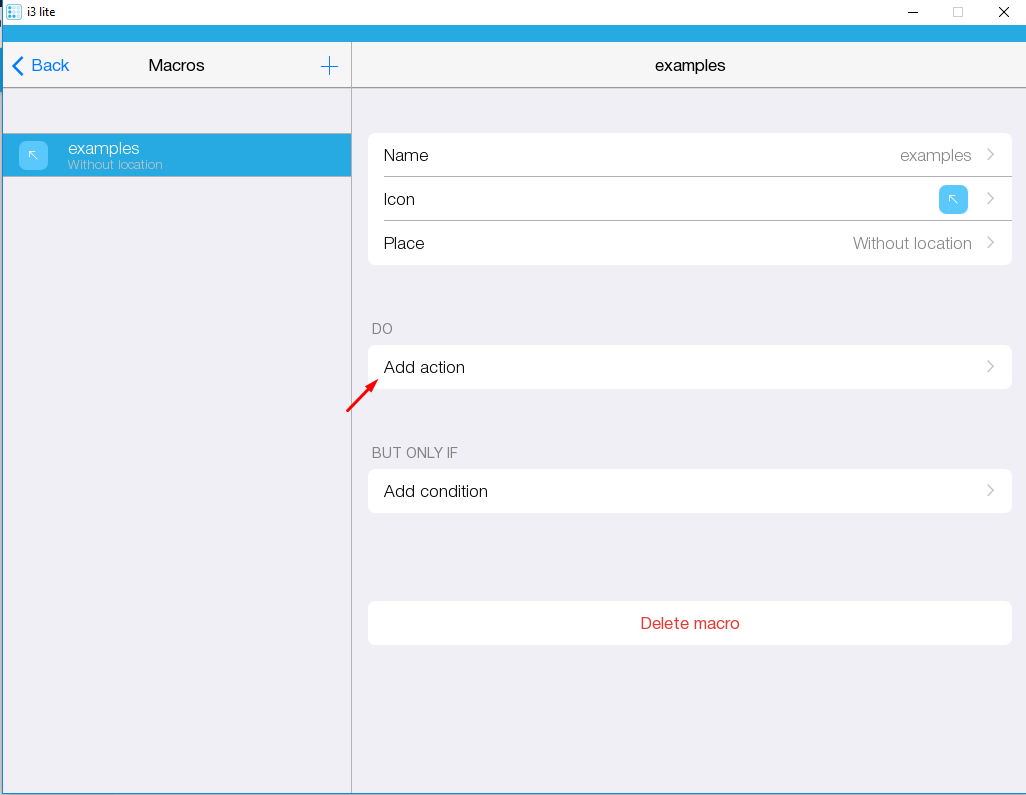Click Add condition under BUT ONLY IF
The width and height of the screenshot is (1026, 795).
pyautogui.click(x=436, y=491)
